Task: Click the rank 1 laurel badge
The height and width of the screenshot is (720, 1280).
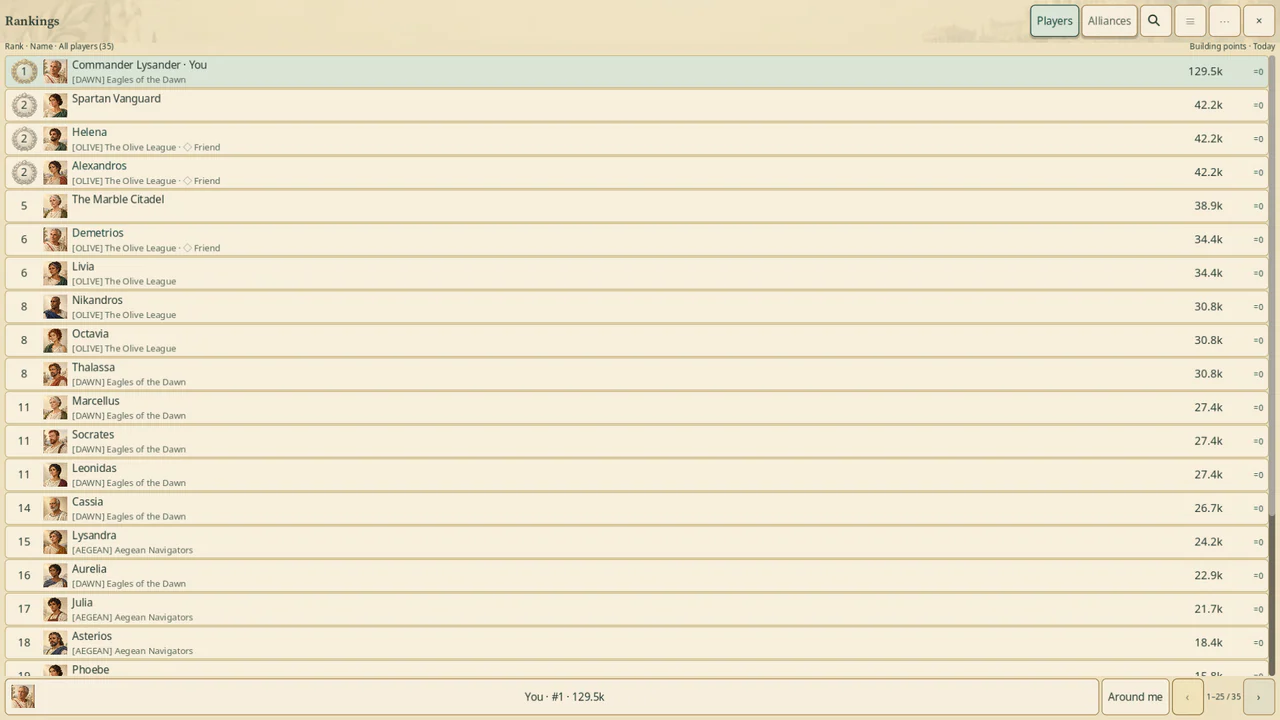Action: click(24, 71)
